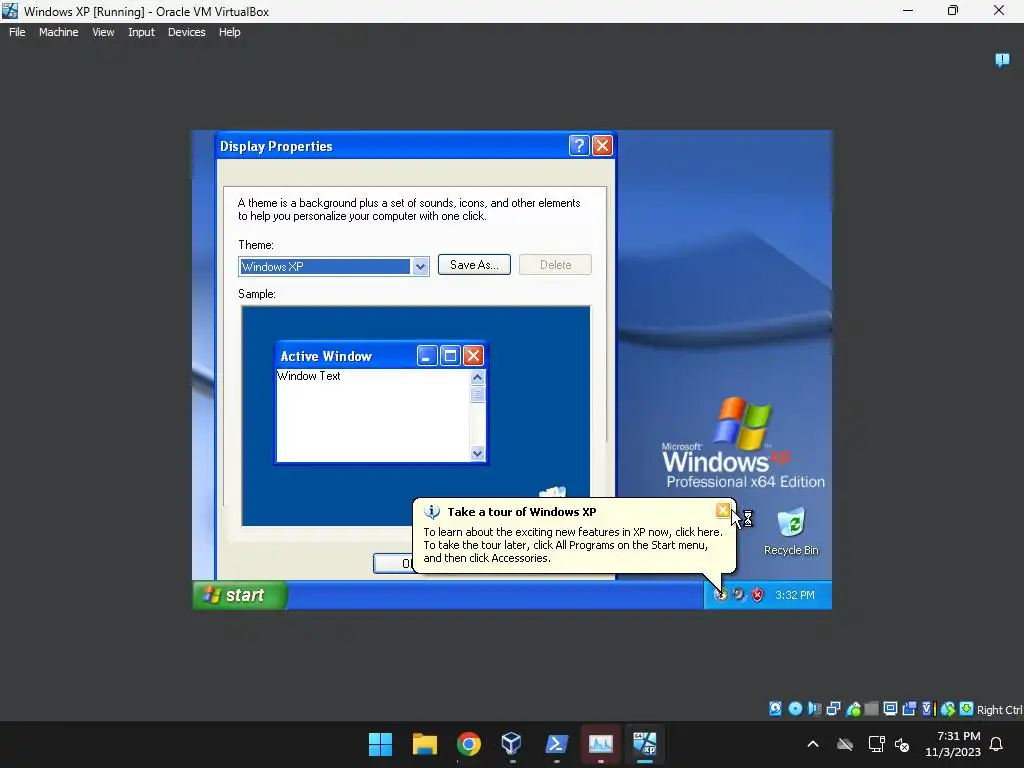This screenshot has width=1024, height=768.
Task: Open Google Chrome from the taskbar
Action: pos(468,744)
